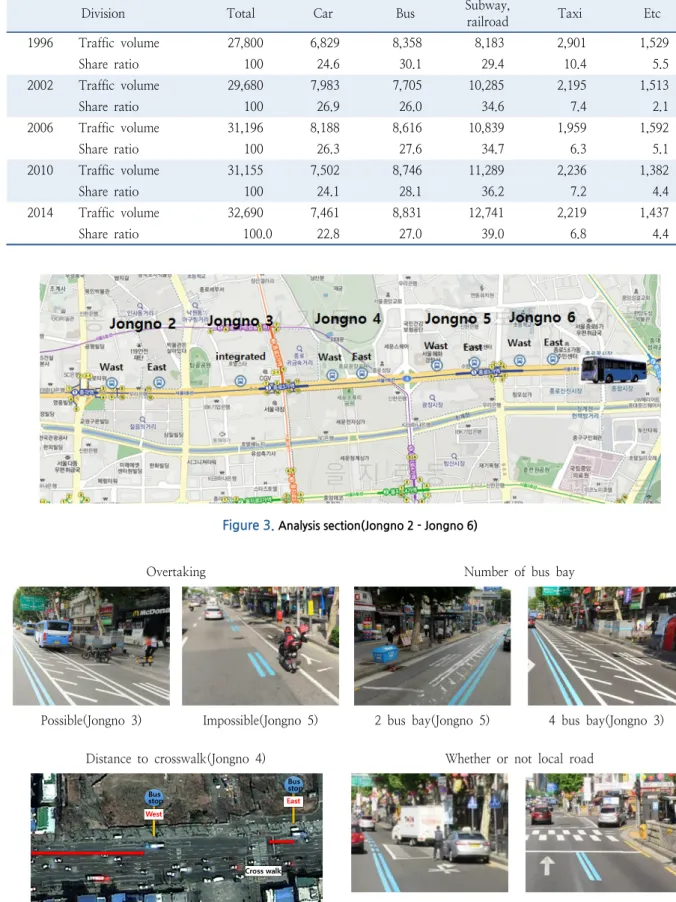Click the year cell '2014'
This screenshot has width=676, height=902.
pos(40,212)
